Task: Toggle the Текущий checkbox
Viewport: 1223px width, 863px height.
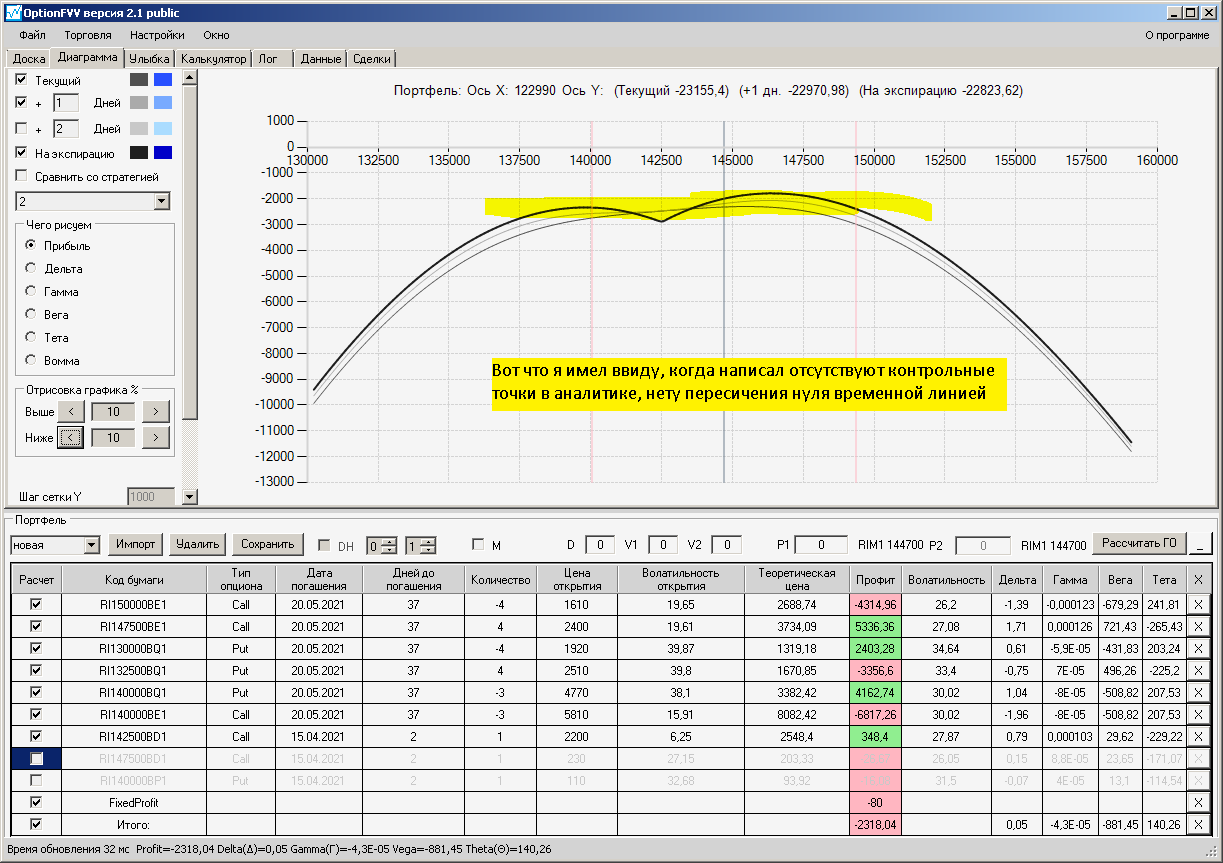Action: pos(22,80)
